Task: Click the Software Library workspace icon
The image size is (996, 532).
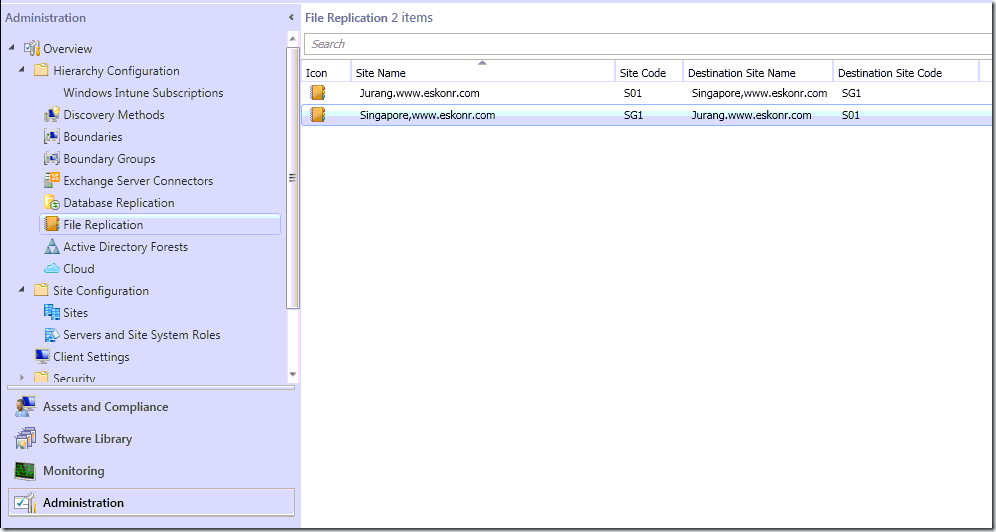Action: [25, 439]
